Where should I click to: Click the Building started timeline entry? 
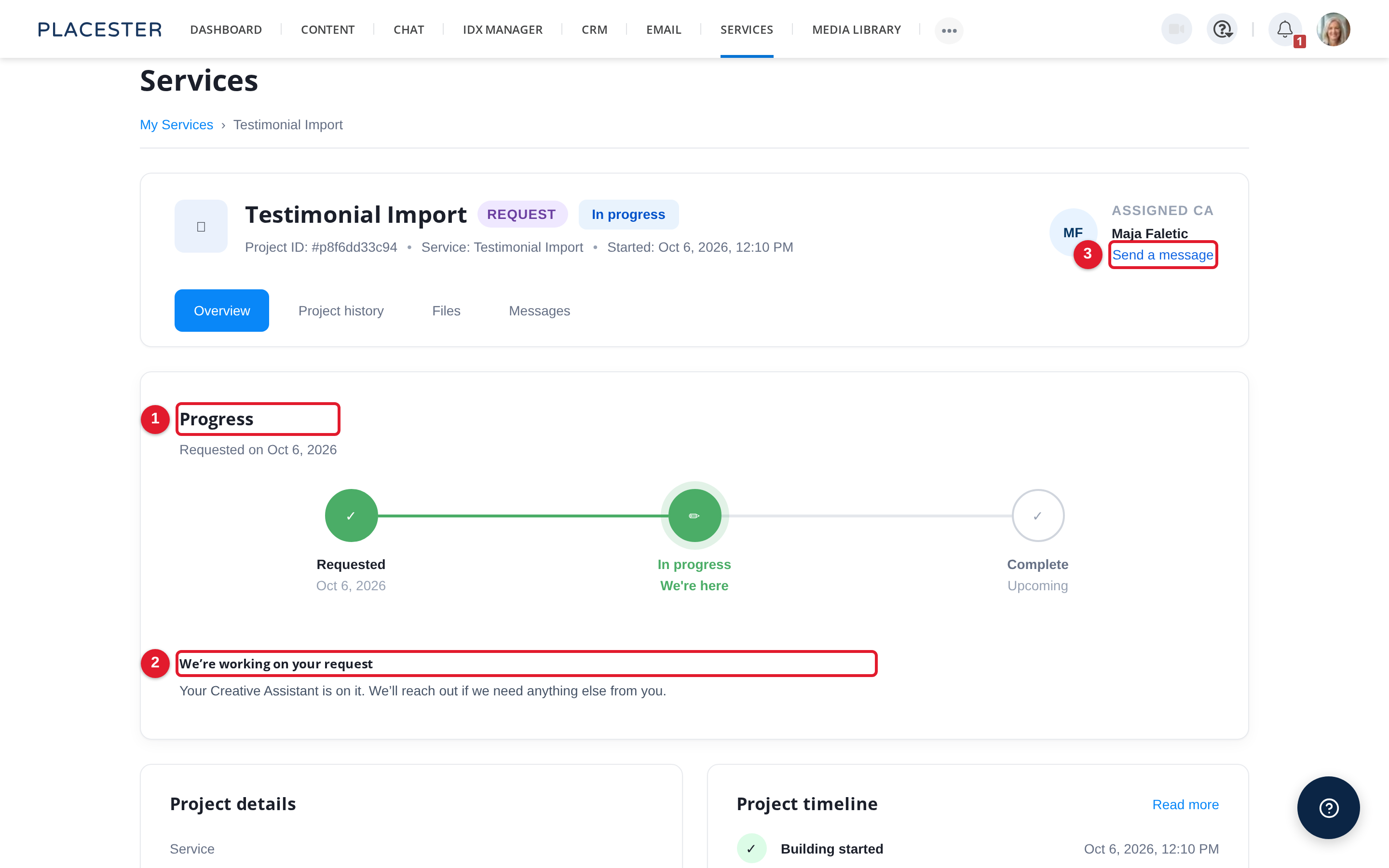(x=831, y=849)
